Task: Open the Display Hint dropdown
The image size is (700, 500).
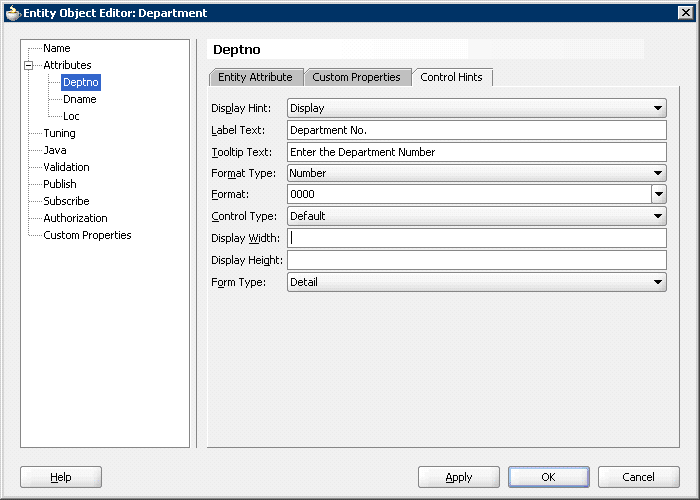Action: pyautogui.click(x=658, y=108)
